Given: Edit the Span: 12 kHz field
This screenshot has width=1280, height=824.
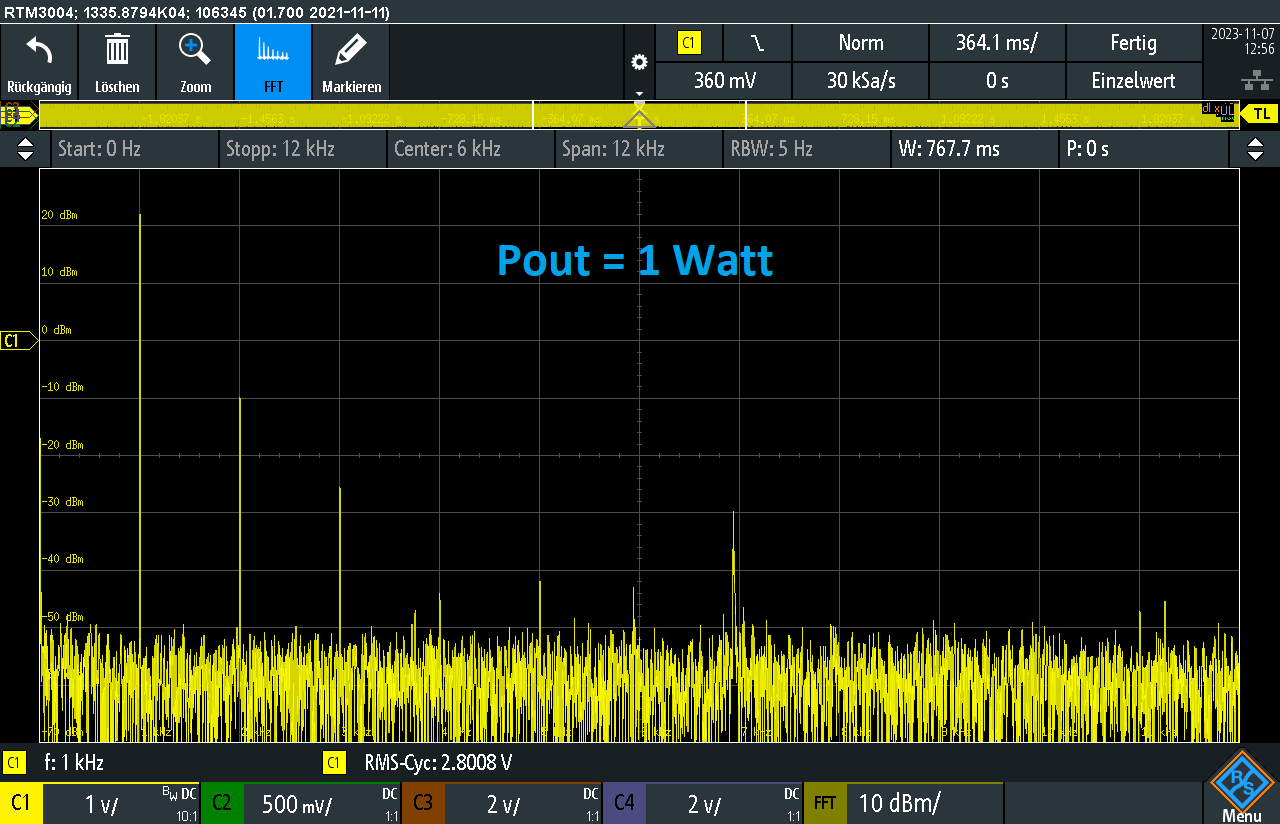Looking at the screenshot, I should point(638,149).
